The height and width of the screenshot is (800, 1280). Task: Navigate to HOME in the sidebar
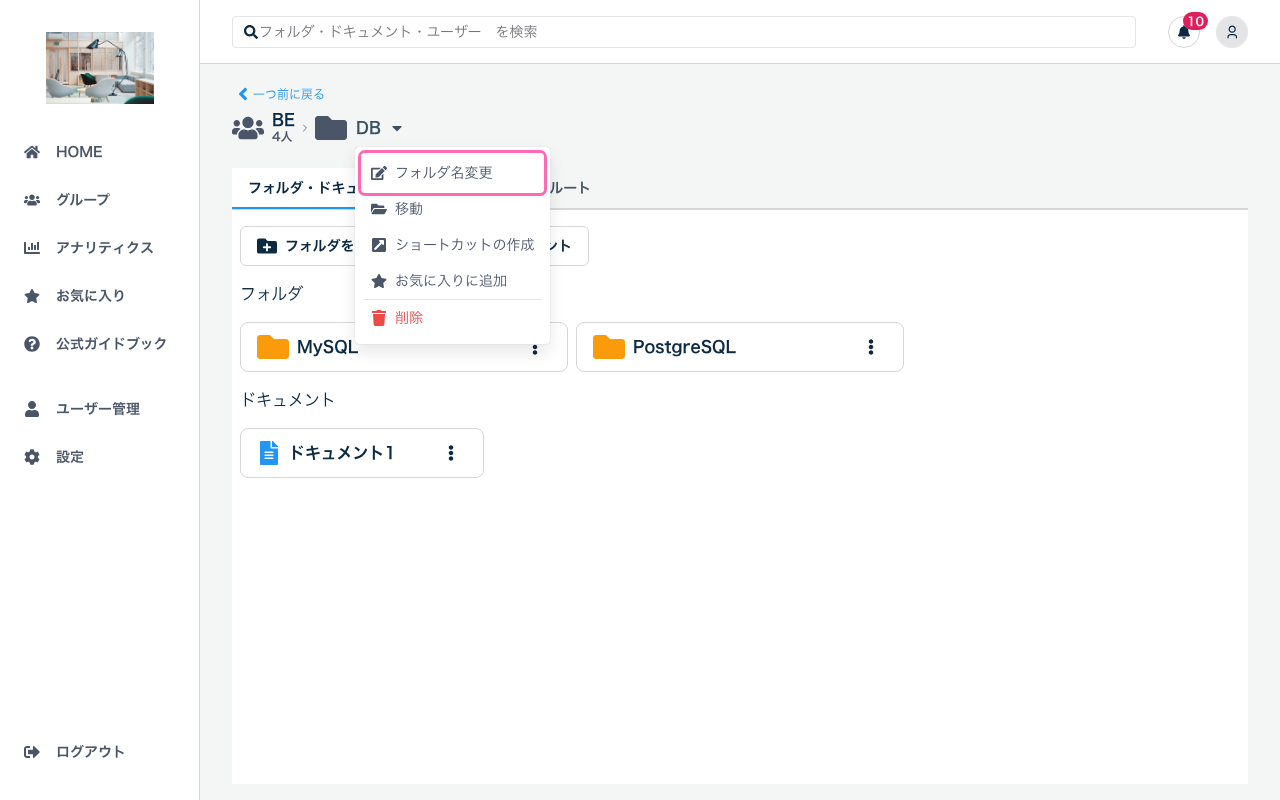point(33,151)
